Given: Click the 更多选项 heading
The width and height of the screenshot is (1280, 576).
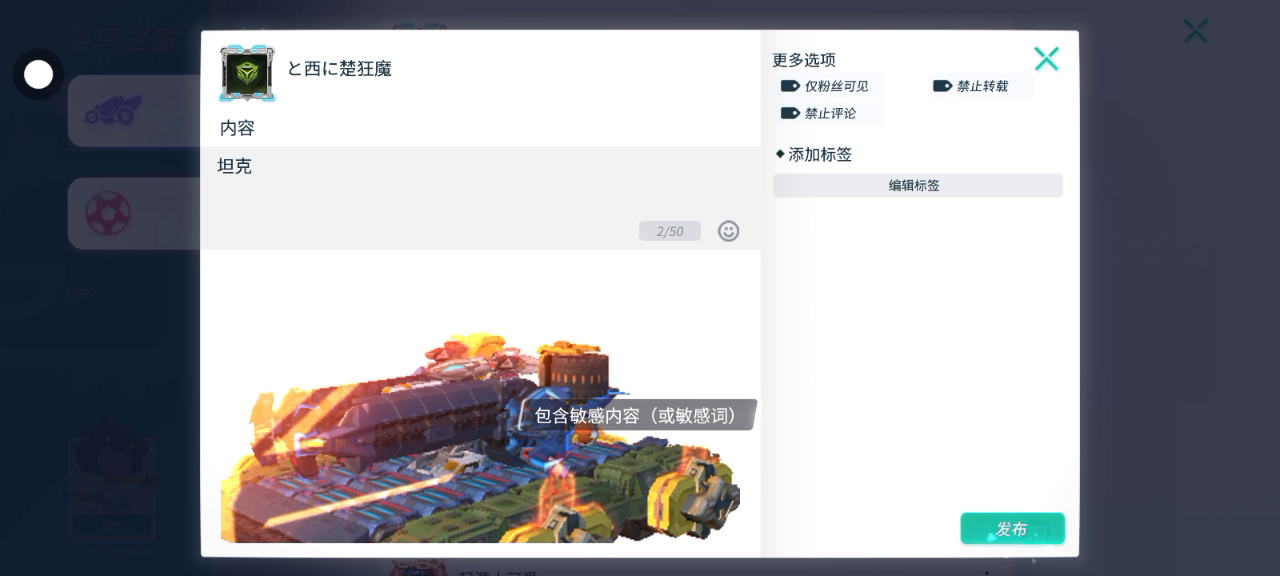Looking at the screenshot, I should tap(804, 60).
